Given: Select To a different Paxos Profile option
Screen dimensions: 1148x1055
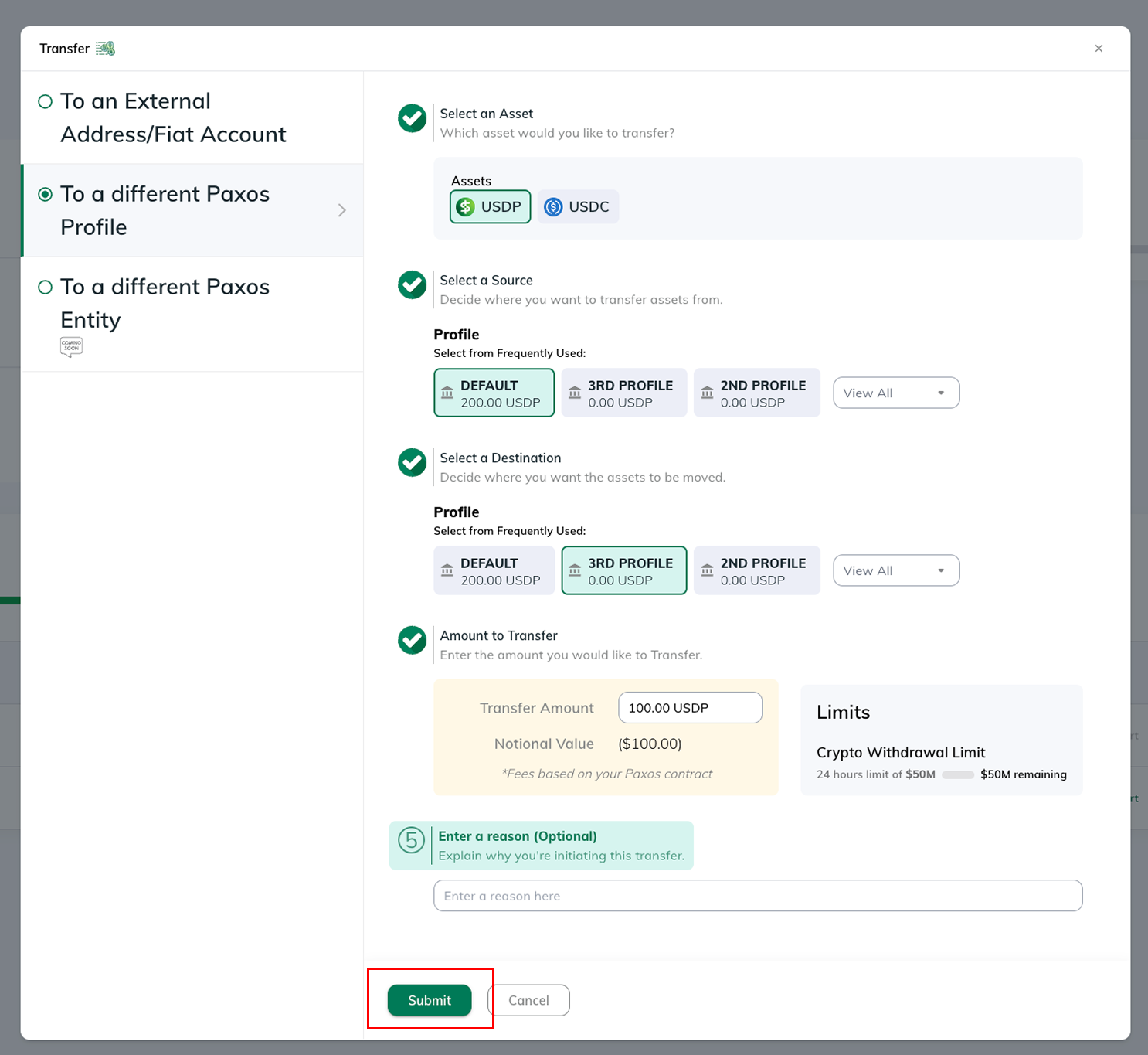Looking at the screenshot, I should pos(192,210).
